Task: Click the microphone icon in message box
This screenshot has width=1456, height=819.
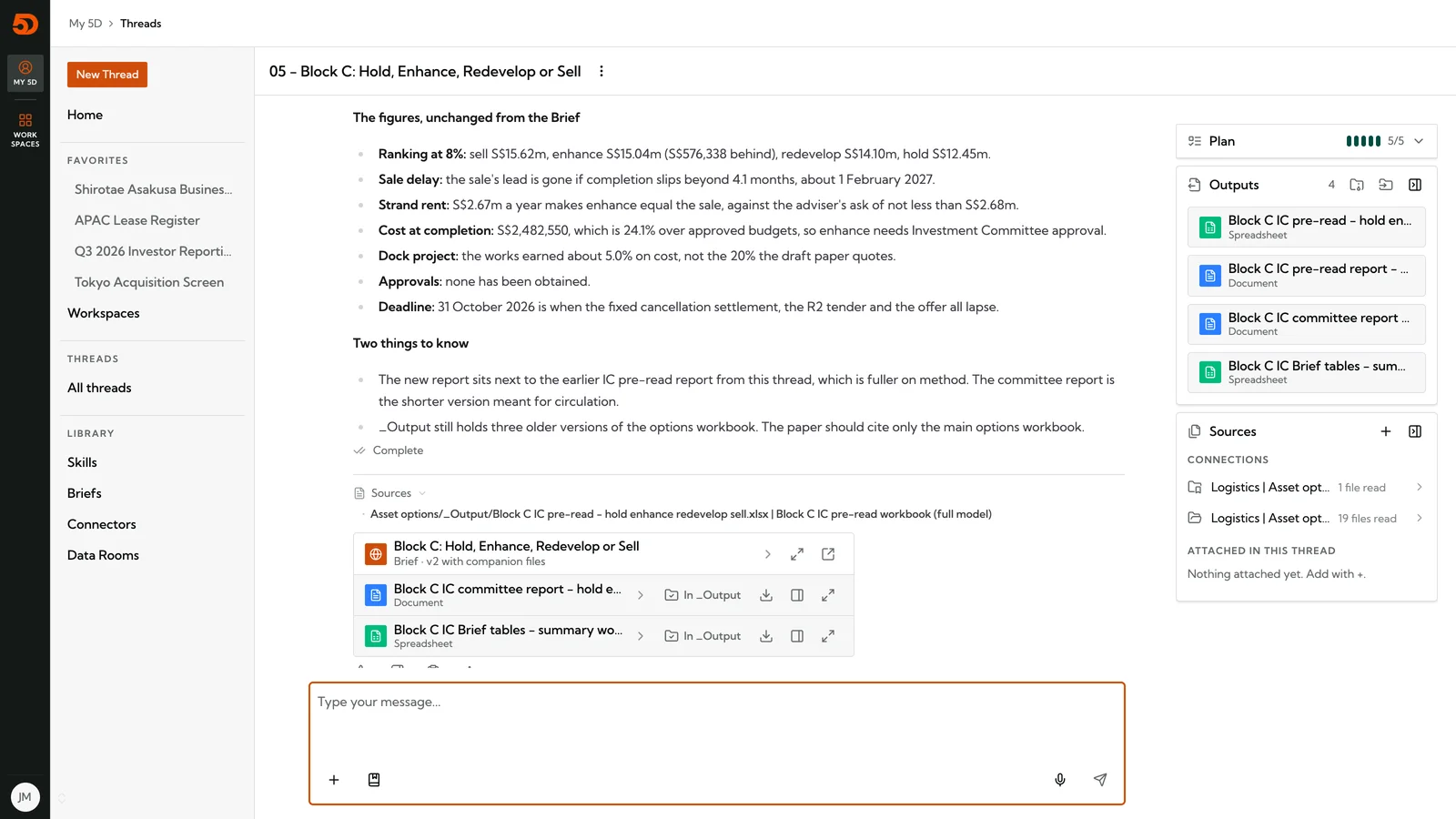Action: (x=1060, y=780)
